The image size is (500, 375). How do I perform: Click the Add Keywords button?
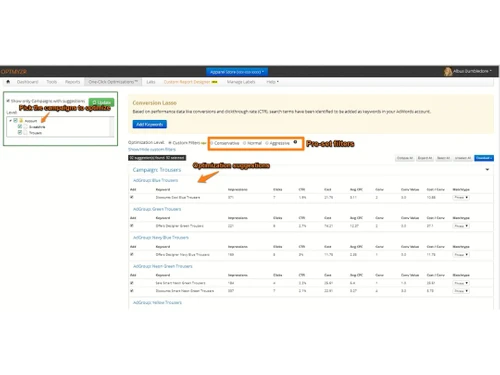[150, 124]
